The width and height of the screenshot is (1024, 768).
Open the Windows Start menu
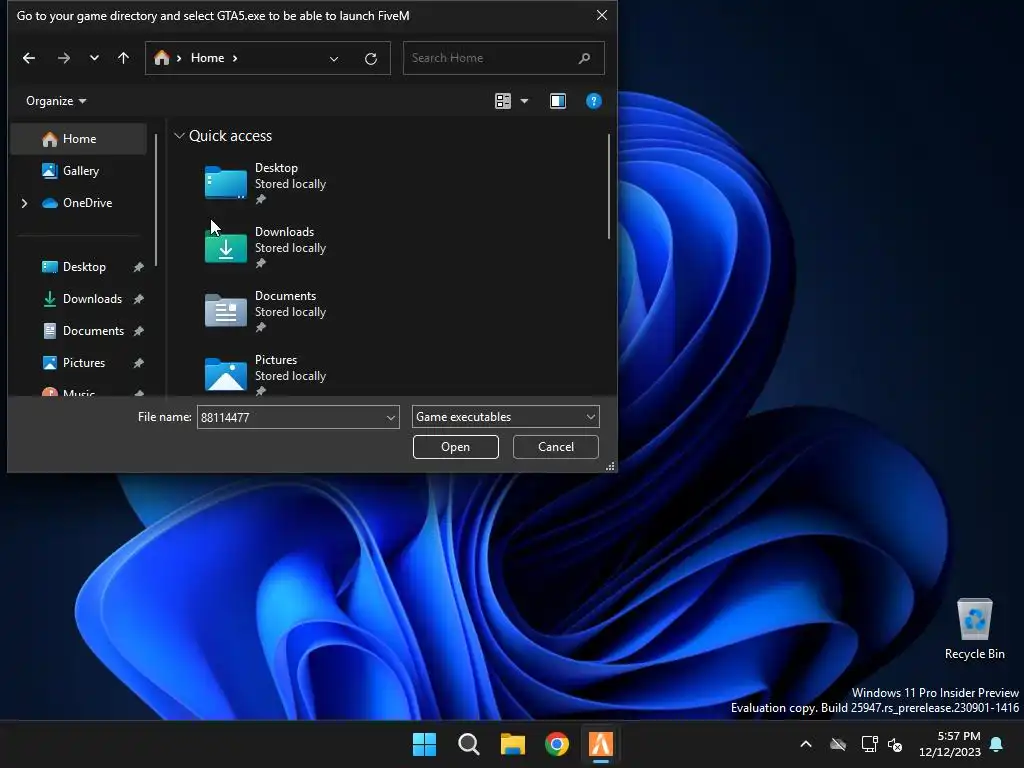click(424, 744)
